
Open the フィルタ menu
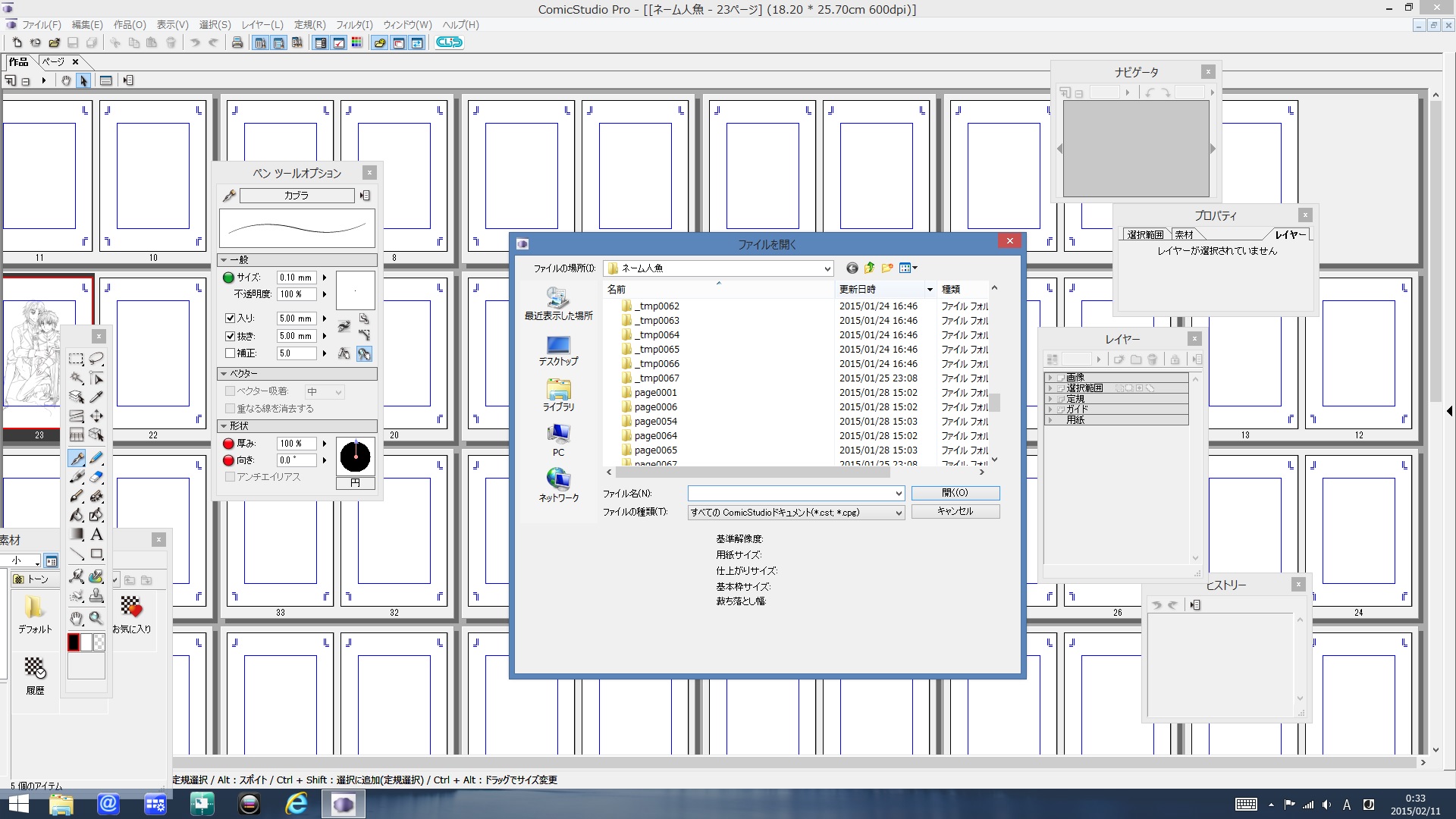tap(354, 24)
